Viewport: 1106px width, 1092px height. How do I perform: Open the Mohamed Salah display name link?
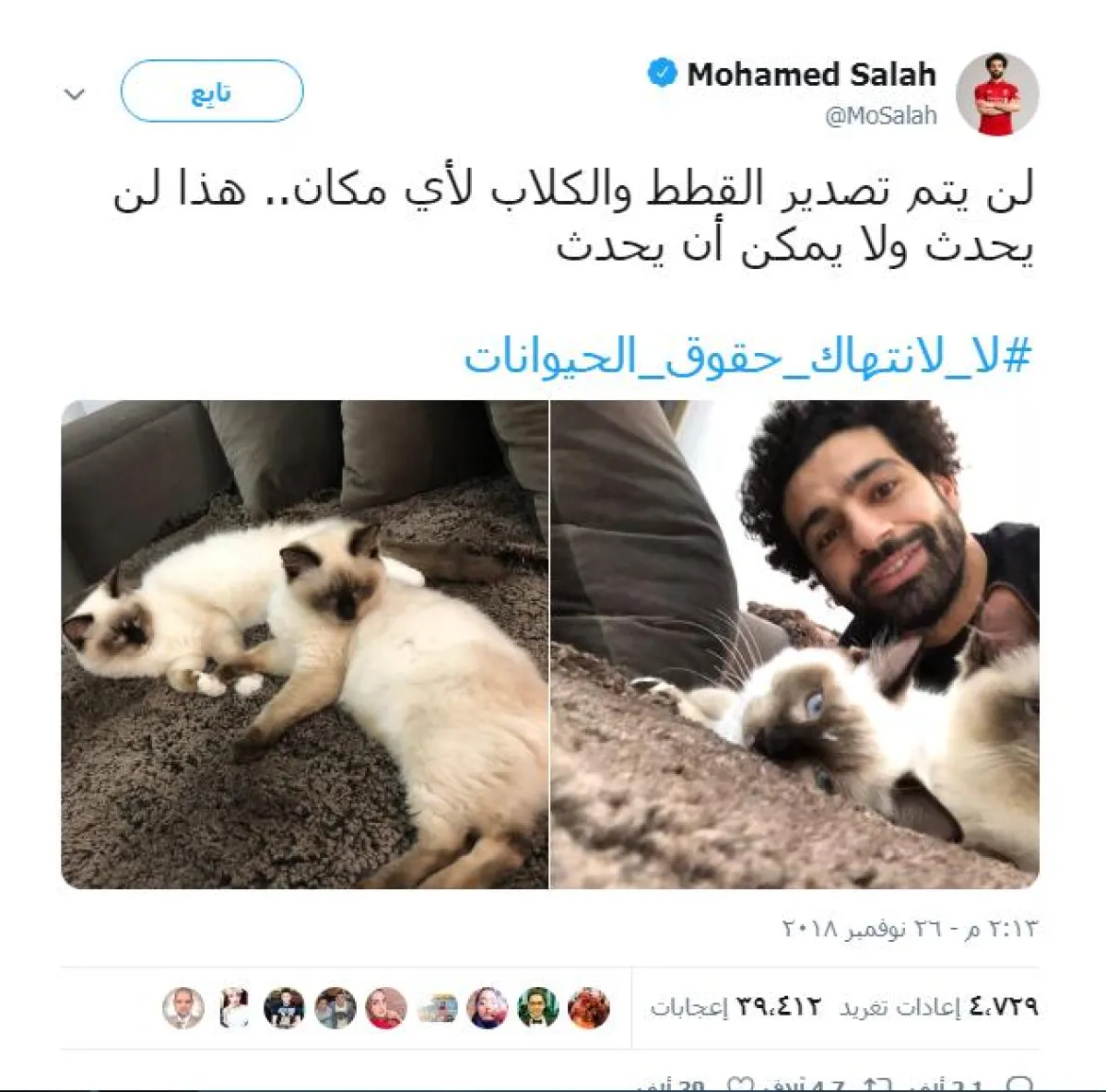[811, 74]
